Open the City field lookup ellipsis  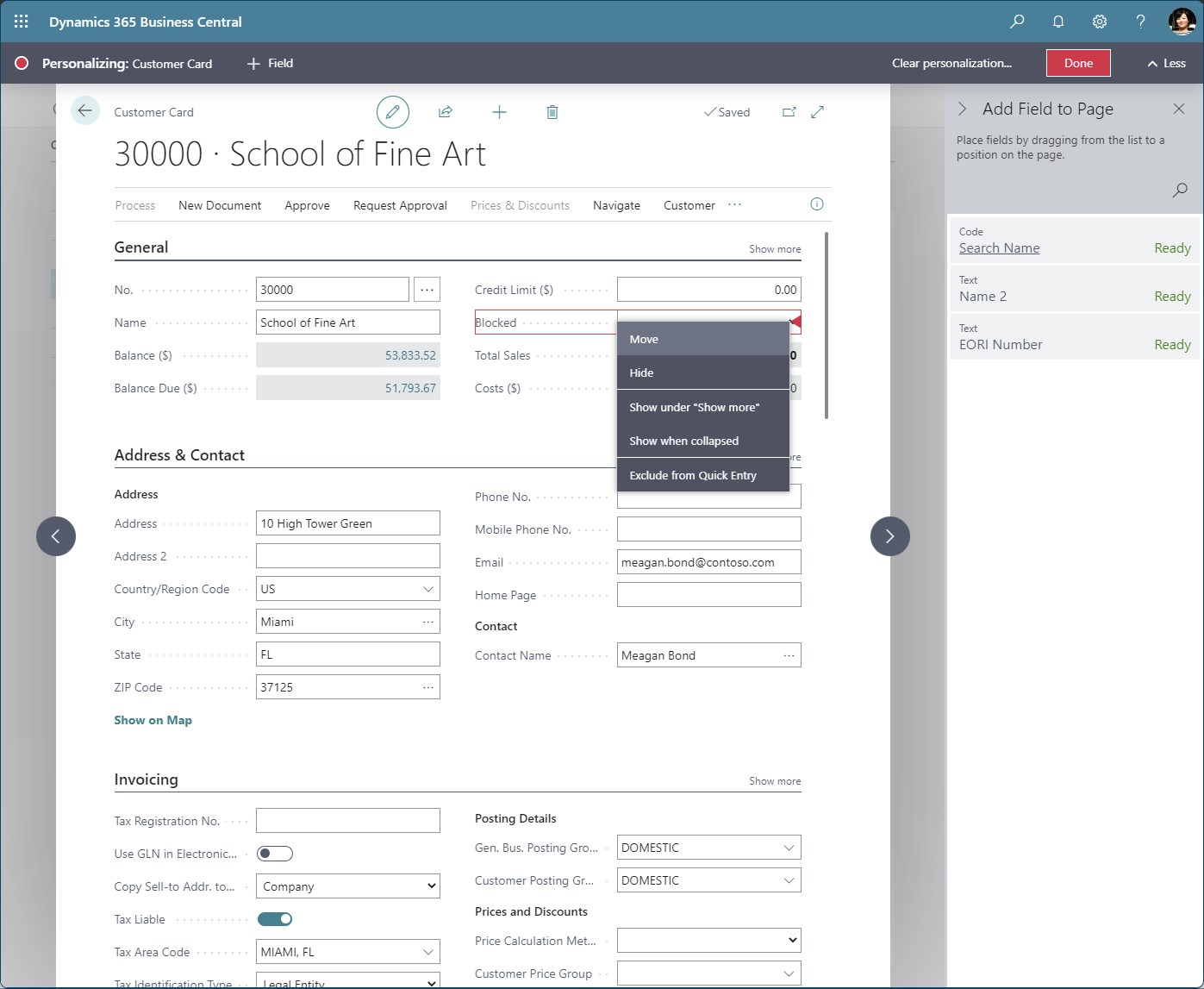428,621
